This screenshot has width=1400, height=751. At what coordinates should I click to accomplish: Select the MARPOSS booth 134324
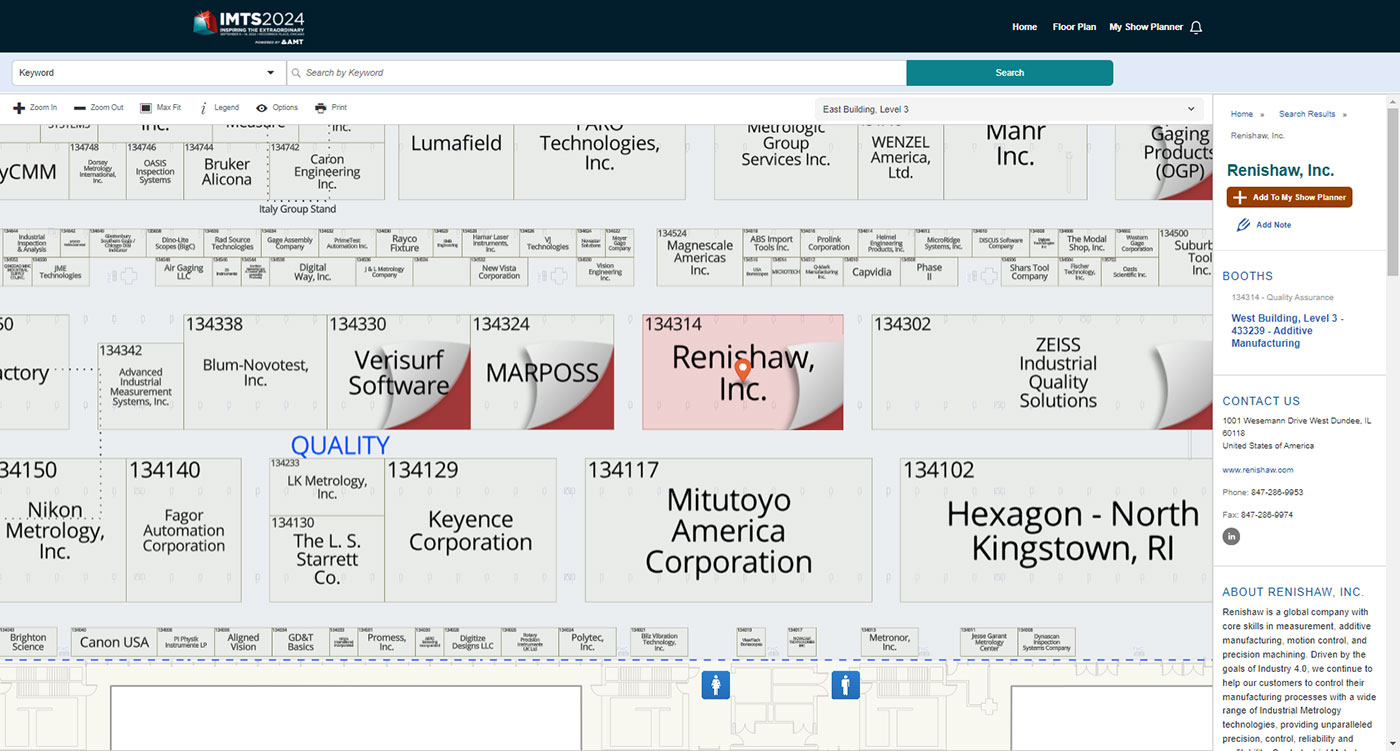click(542, 372)
